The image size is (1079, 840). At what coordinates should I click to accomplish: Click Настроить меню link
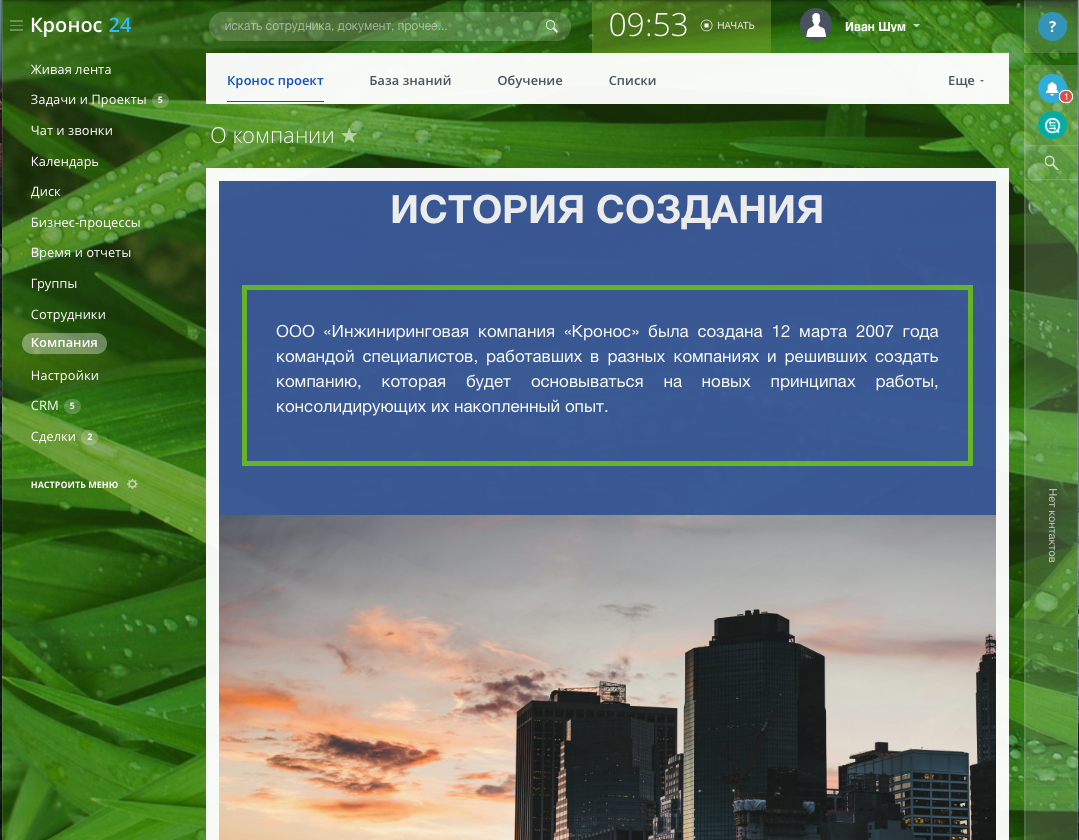74,485
